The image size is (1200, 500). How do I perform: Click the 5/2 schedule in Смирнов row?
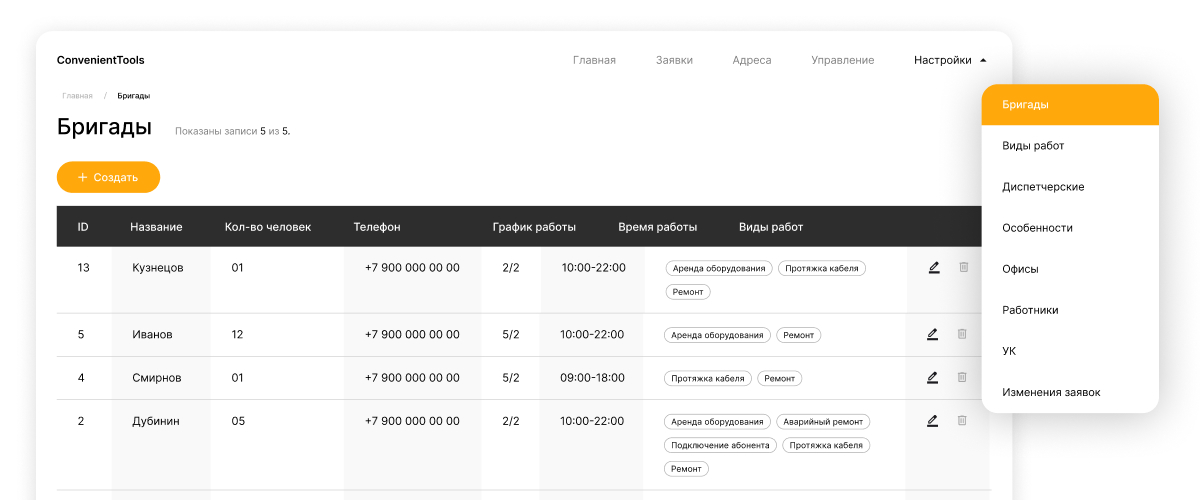[x=511, y=378]
